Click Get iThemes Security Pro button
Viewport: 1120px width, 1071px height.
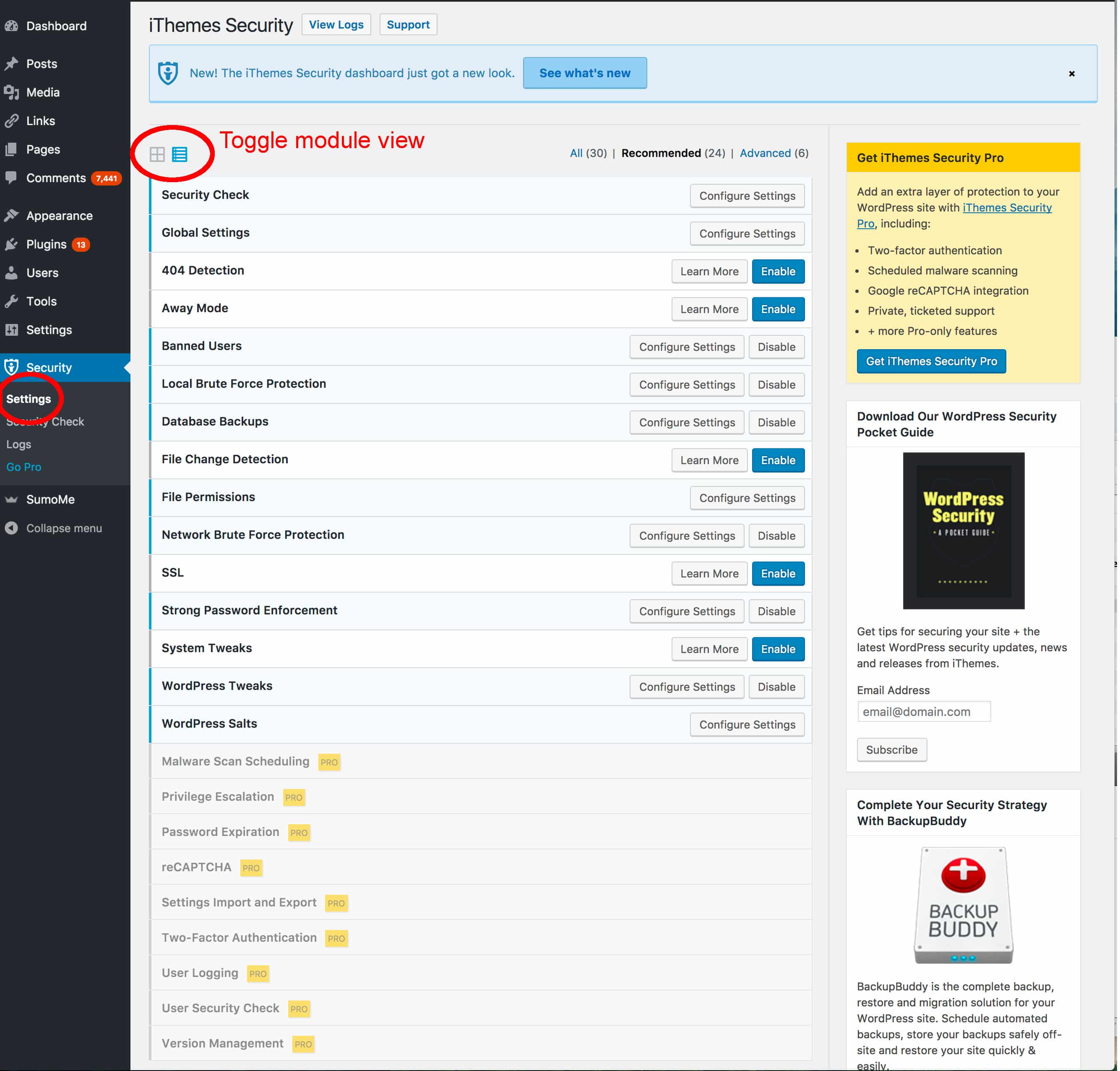coord(931,361)
